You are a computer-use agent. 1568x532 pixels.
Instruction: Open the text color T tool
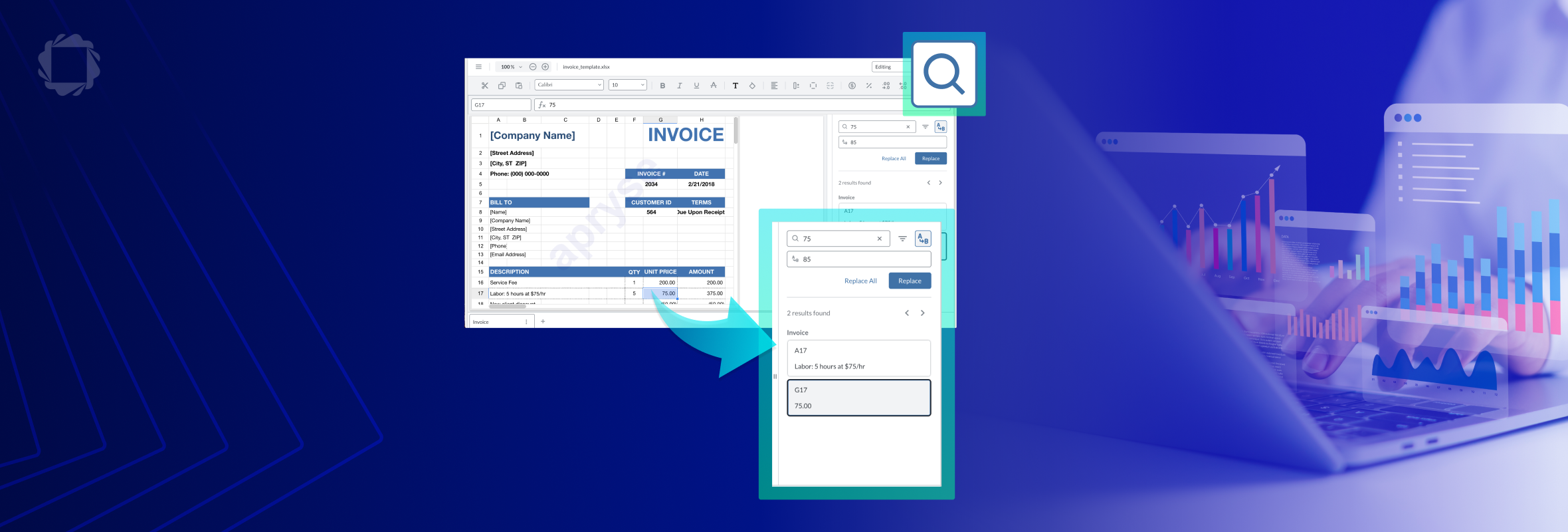pos(735,85)
